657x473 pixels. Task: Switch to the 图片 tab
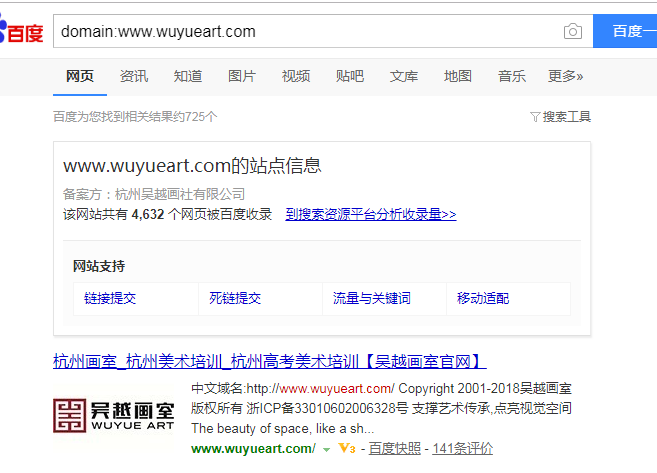pyautogui.click(x=242, y=76)
